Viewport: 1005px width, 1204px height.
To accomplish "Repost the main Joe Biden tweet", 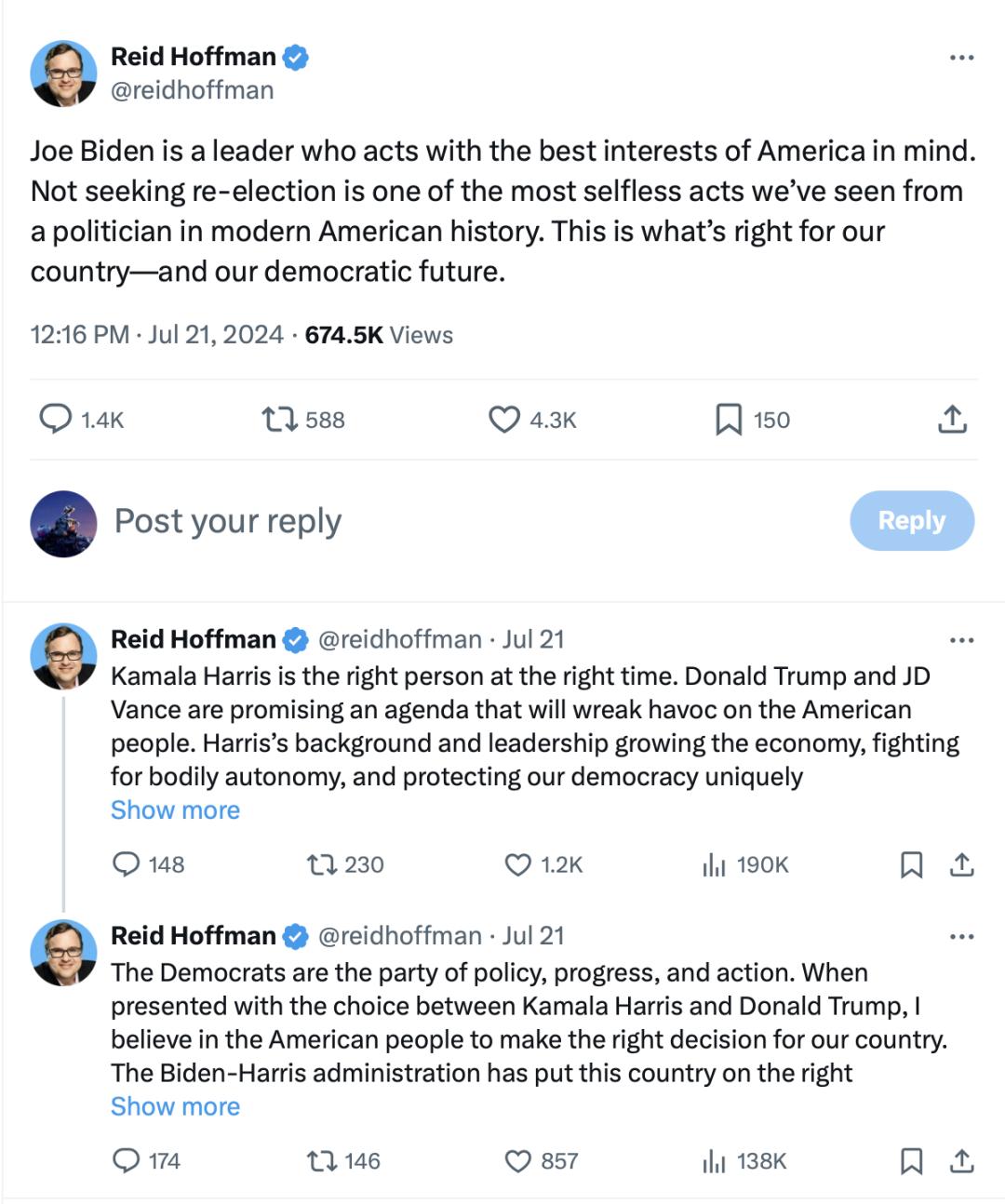I will click(x=278, y=420).
